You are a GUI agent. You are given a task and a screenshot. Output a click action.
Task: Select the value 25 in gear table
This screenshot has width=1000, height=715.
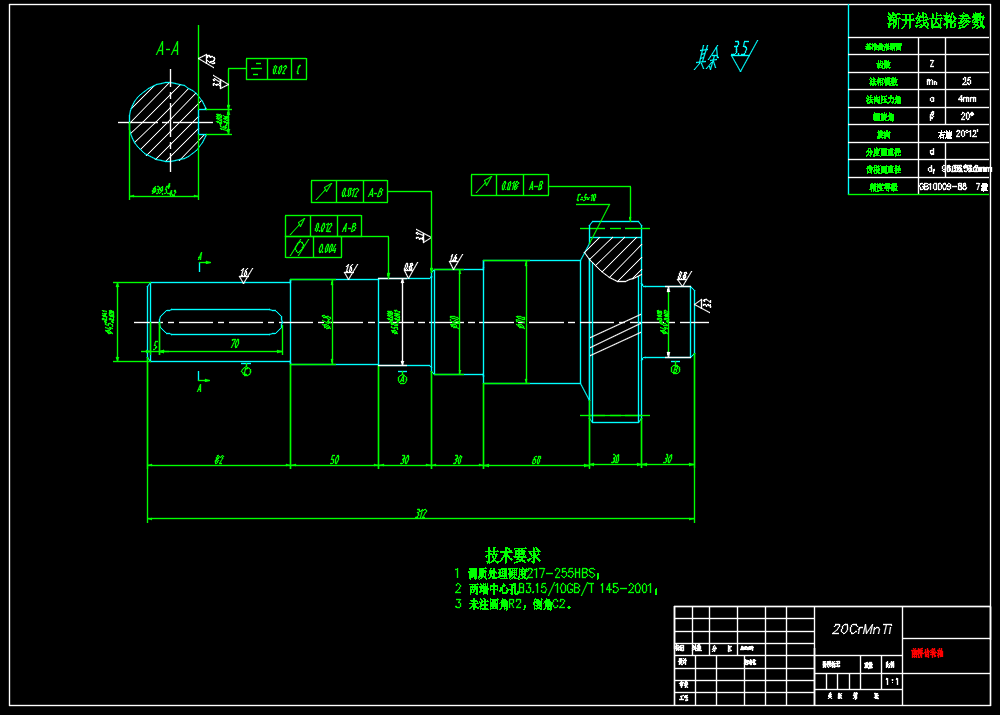(967, 82)
